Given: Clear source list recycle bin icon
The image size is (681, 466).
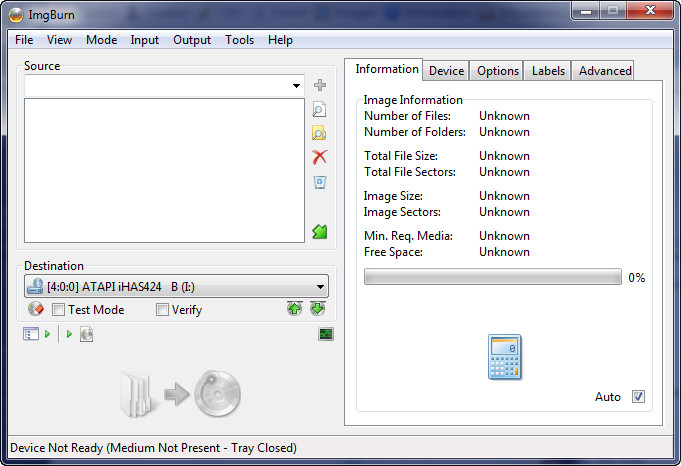Looking at the screenshot, I should point(320,182).
